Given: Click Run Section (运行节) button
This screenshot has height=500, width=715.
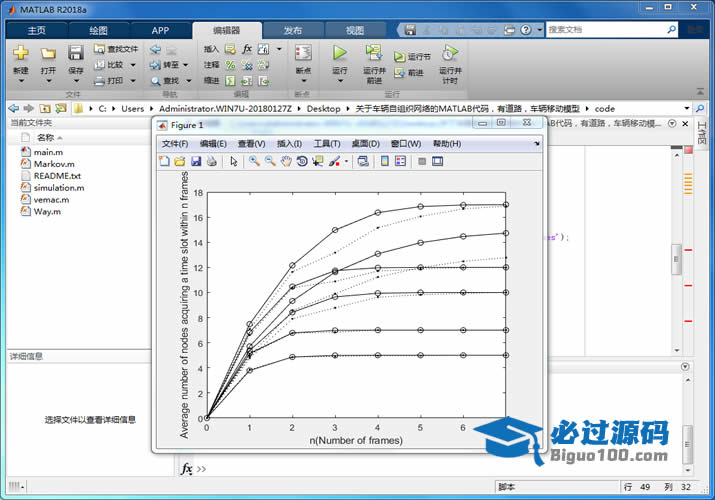Looking at the screenshot, I should [412, 57].
